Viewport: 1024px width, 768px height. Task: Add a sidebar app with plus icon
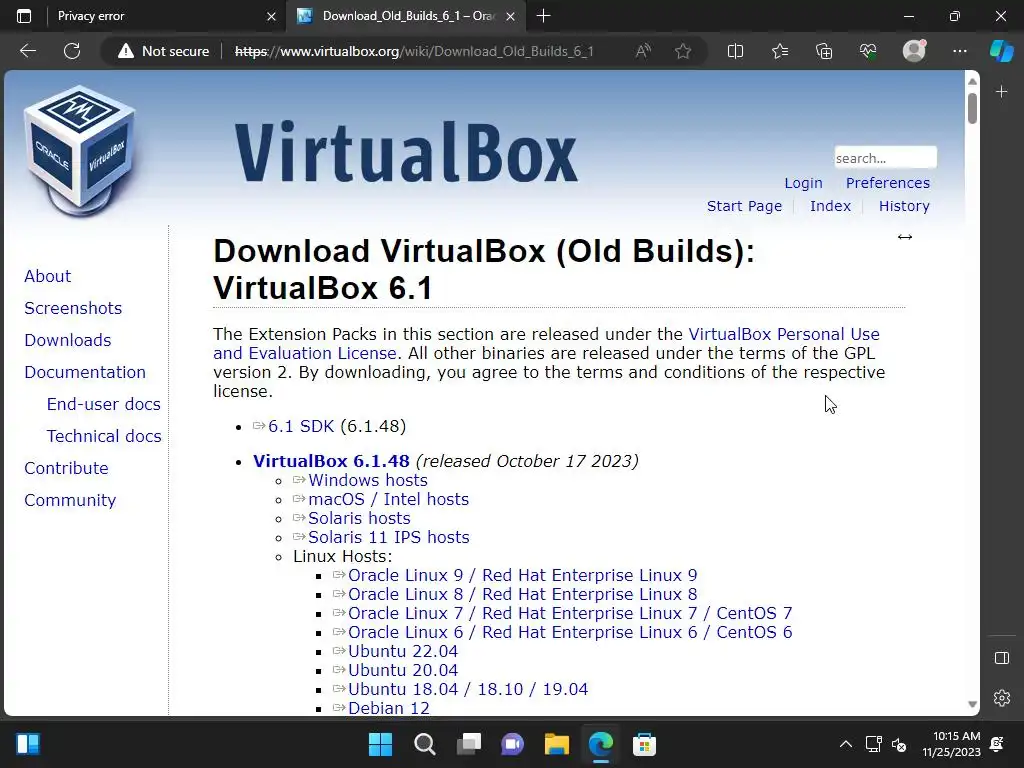coord(1002,91)
